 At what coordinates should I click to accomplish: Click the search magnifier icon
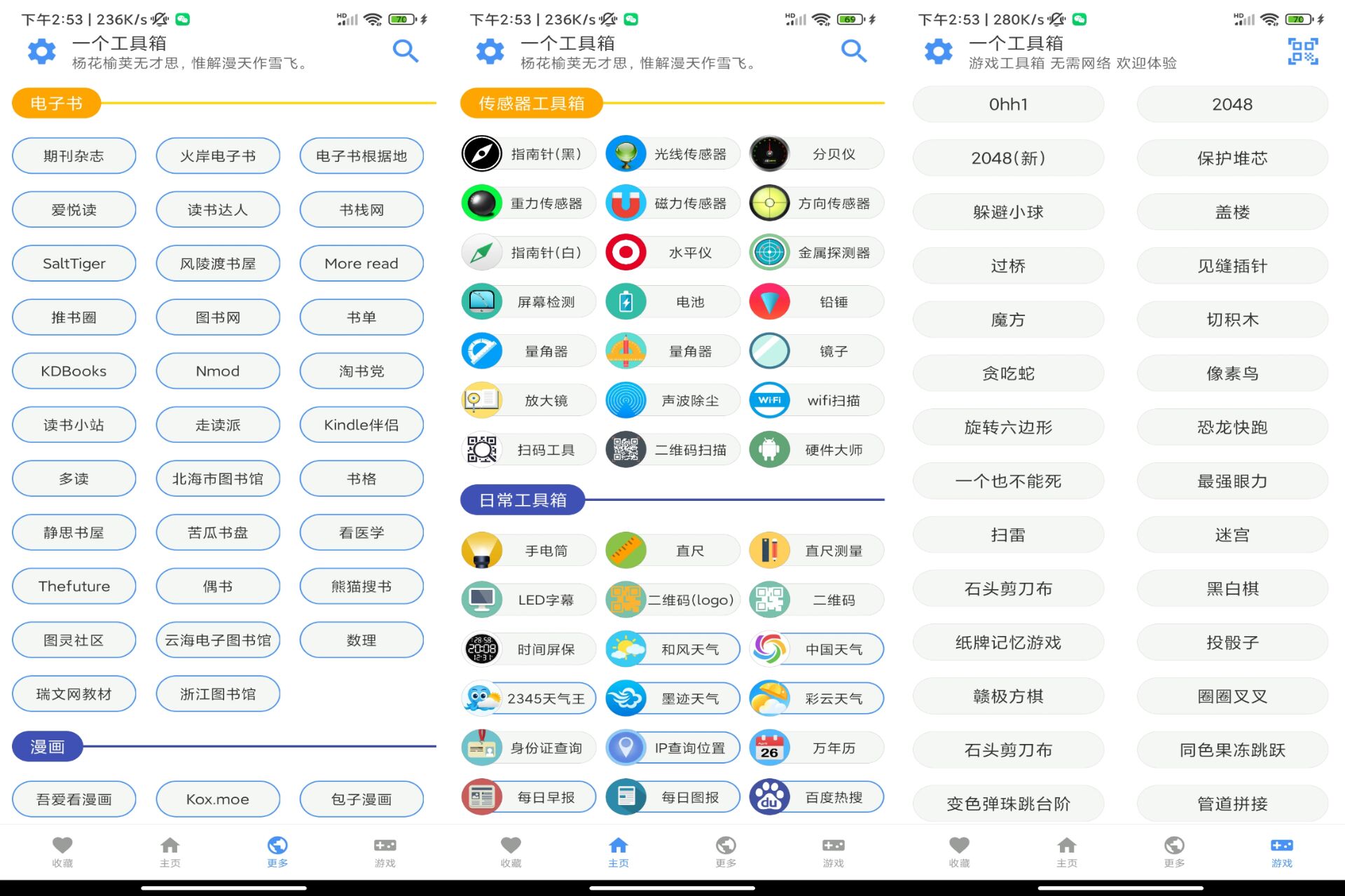(405, 50)
